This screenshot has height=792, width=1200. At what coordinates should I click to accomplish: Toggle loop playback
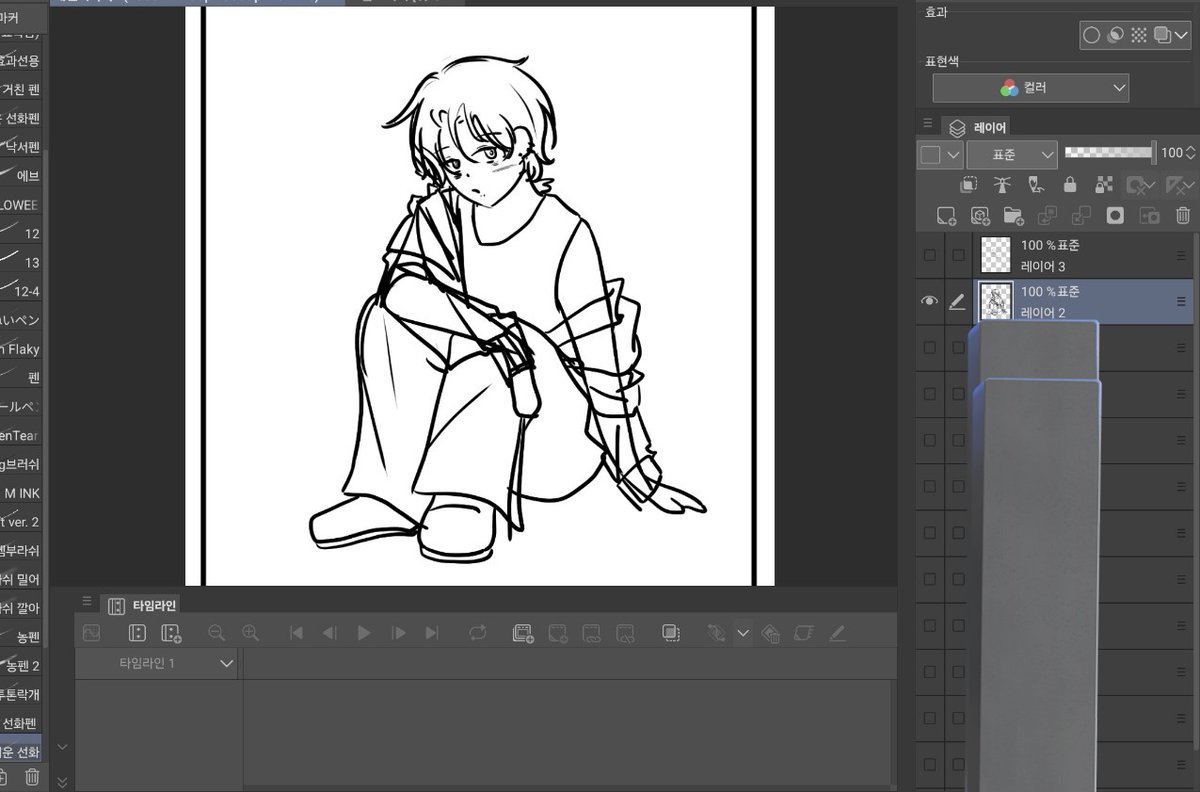click(x=477, y=633)
